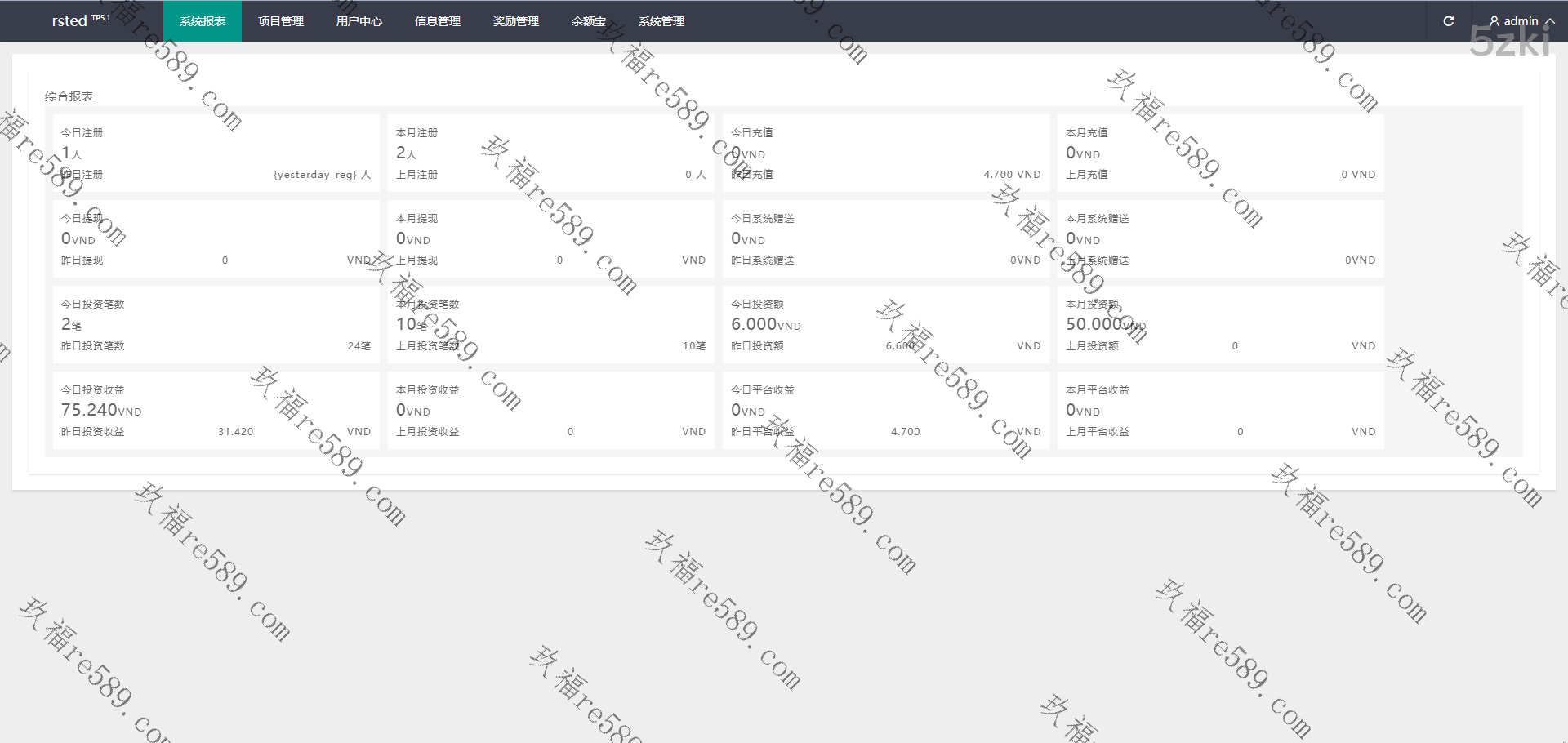Open the 系统管理 menu

tap(661, 21)
